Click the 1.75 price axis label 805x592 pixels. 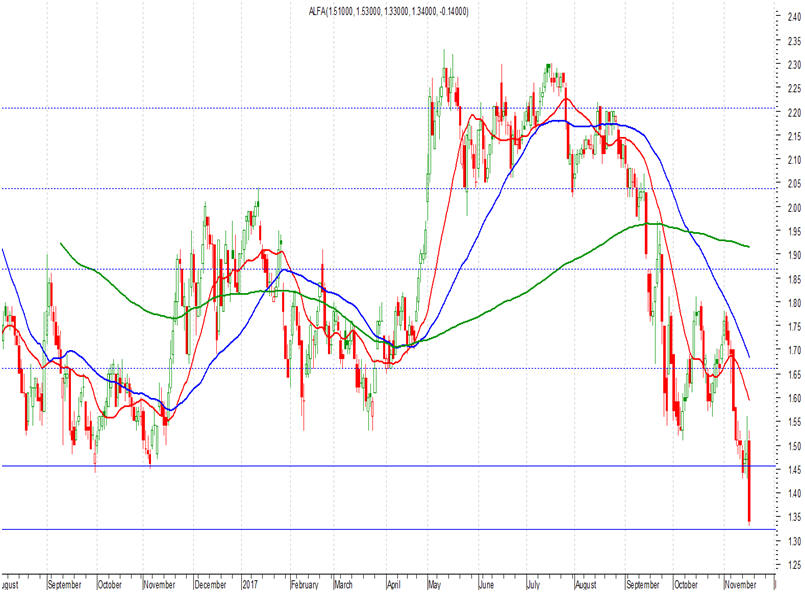pos(794,326)
